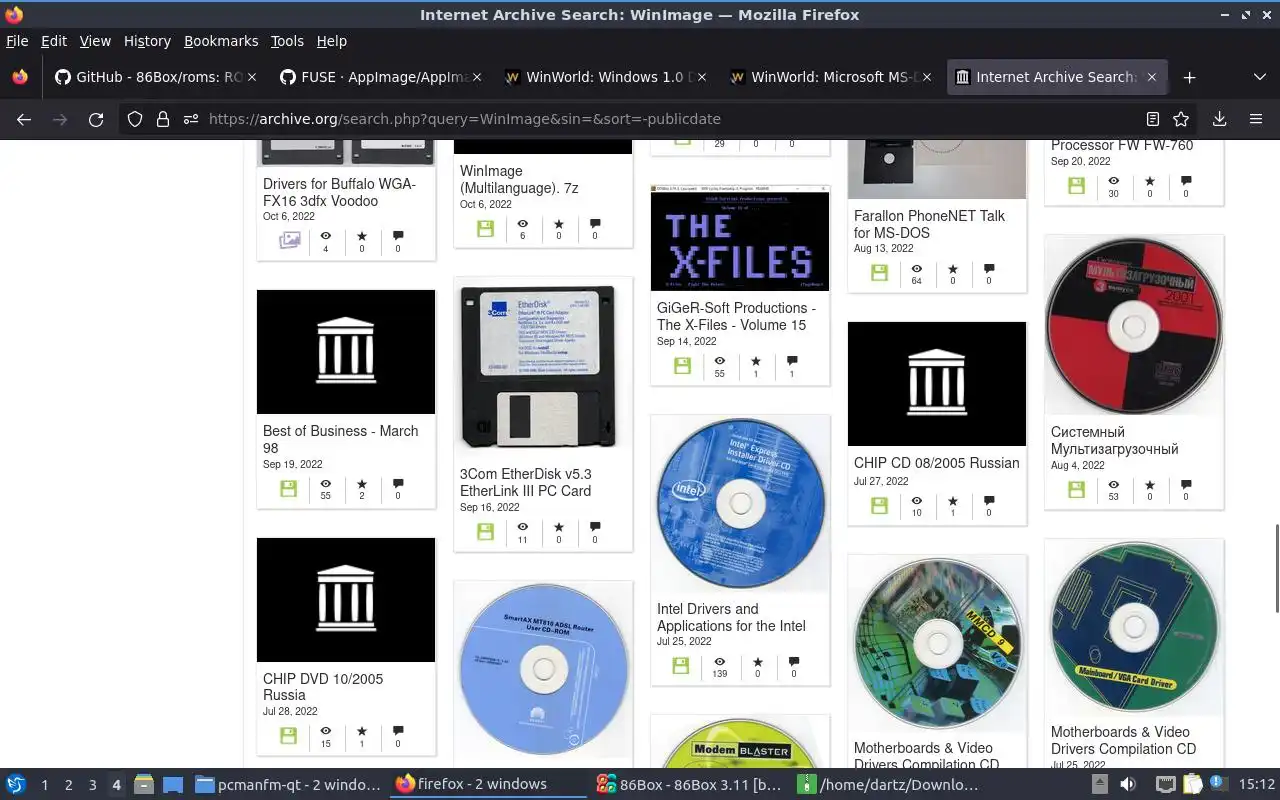Click favorites star under Best of Business
1280x800 pixels.
362,484
